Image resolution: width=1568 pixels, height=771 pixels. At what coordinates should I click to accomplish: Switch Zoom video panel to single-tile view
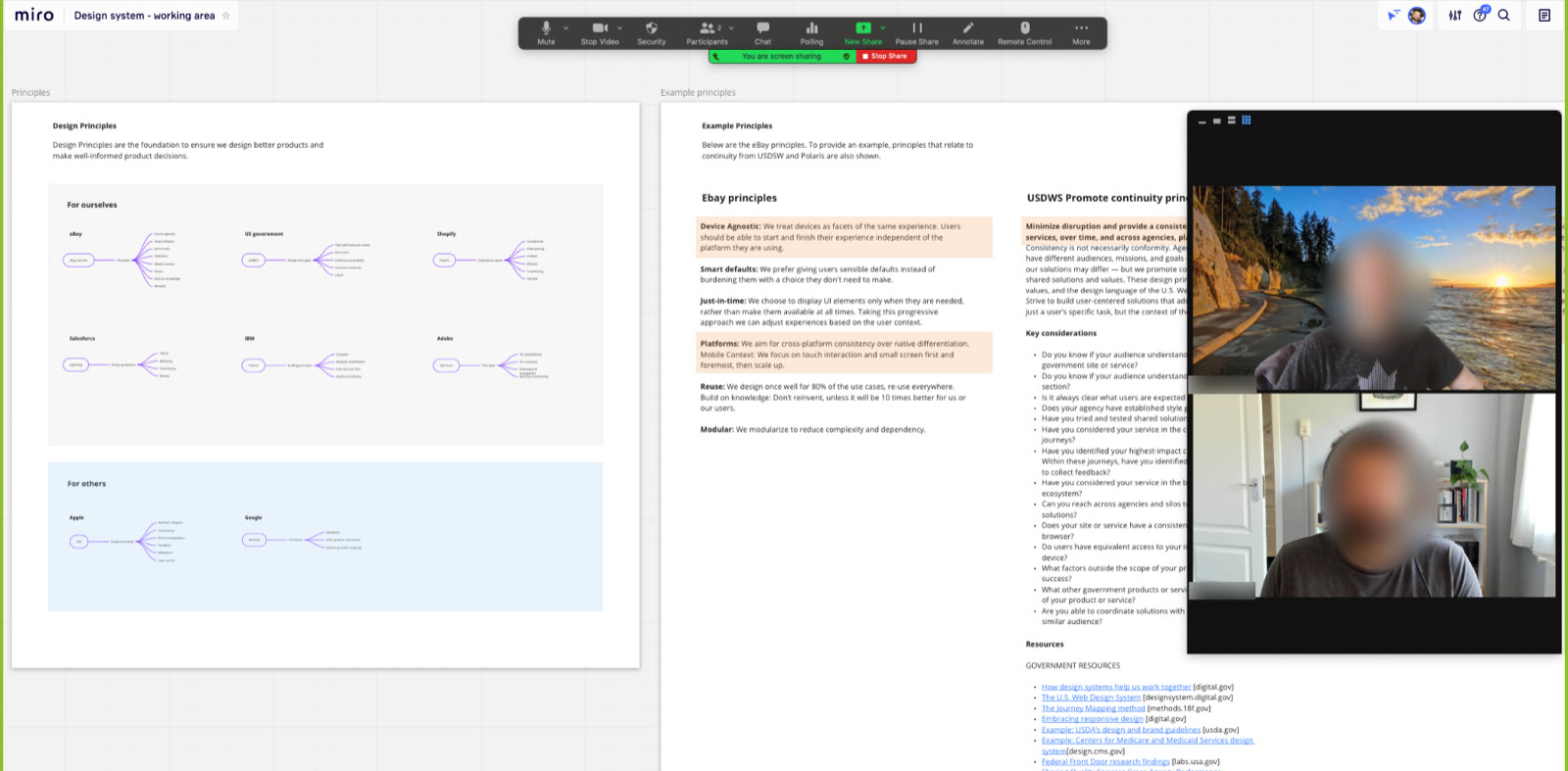tap(1217, 120)
